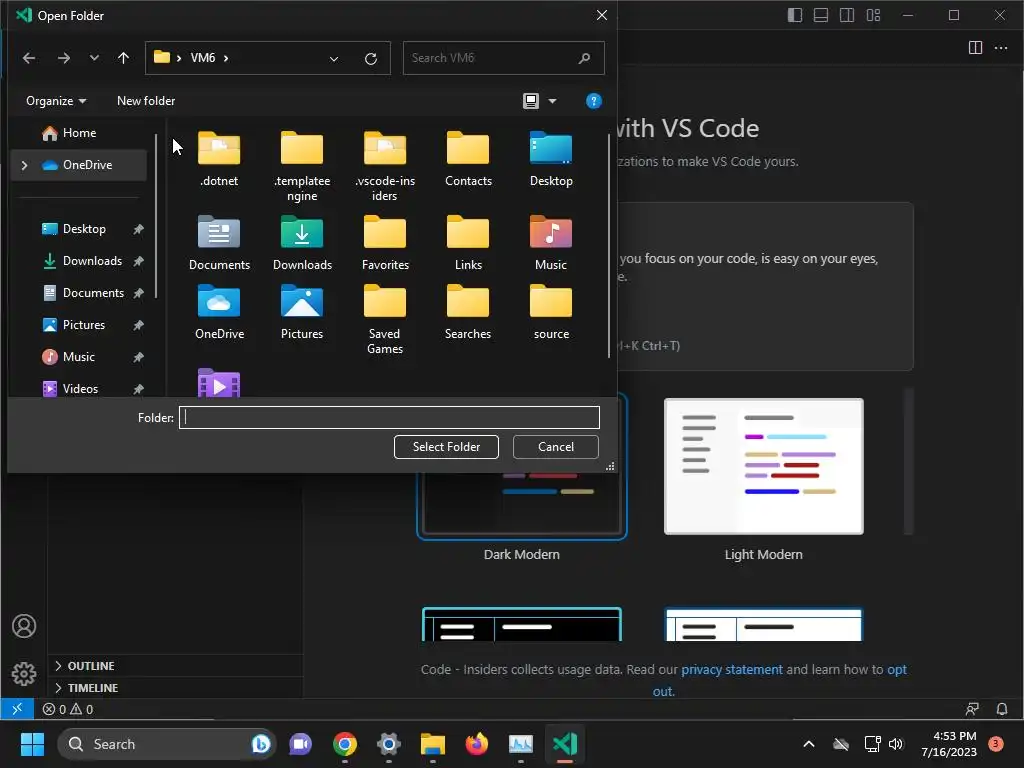Select the Pictures folder in file grid
The image size is (1024, 768).
tap(302, 312)
